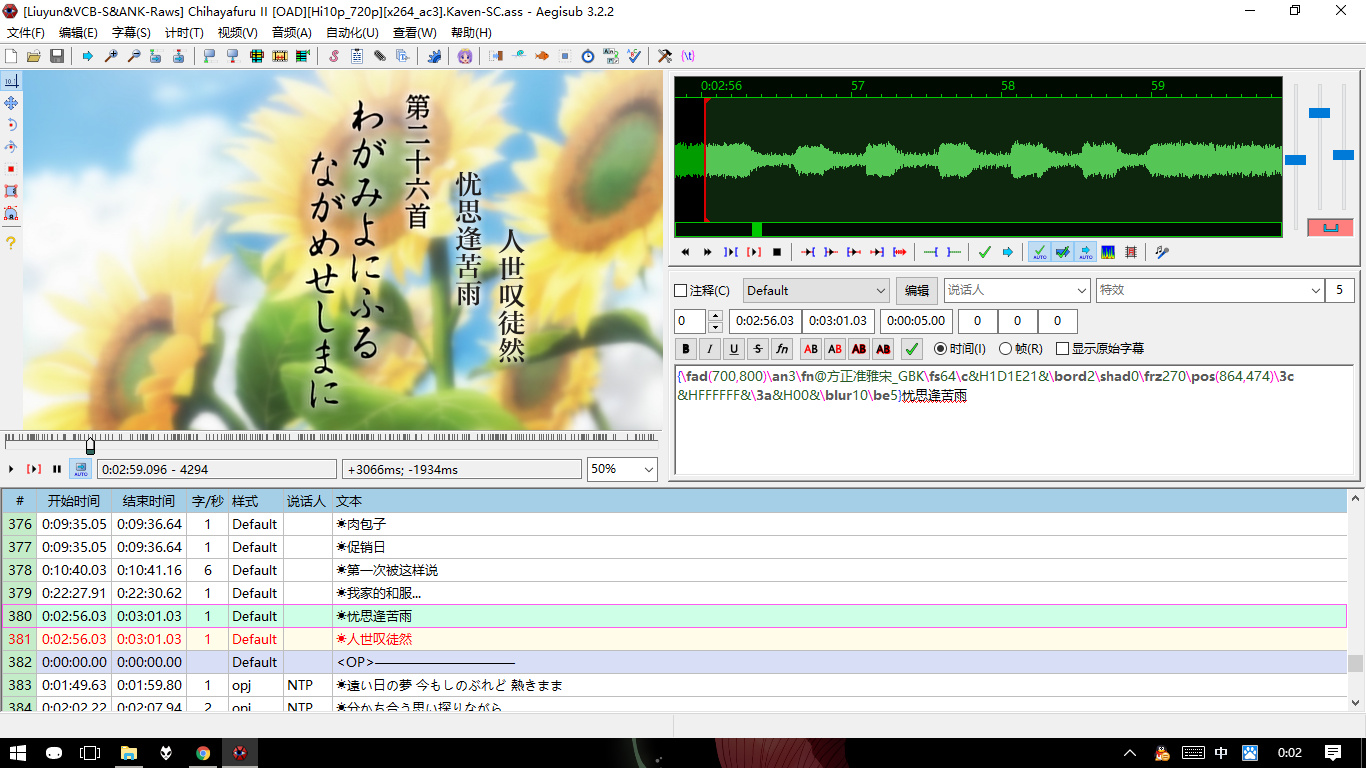Click the start time field 0:02:56.03
1366x768 pixels.
pyautogui.click(x=766, y=321)
